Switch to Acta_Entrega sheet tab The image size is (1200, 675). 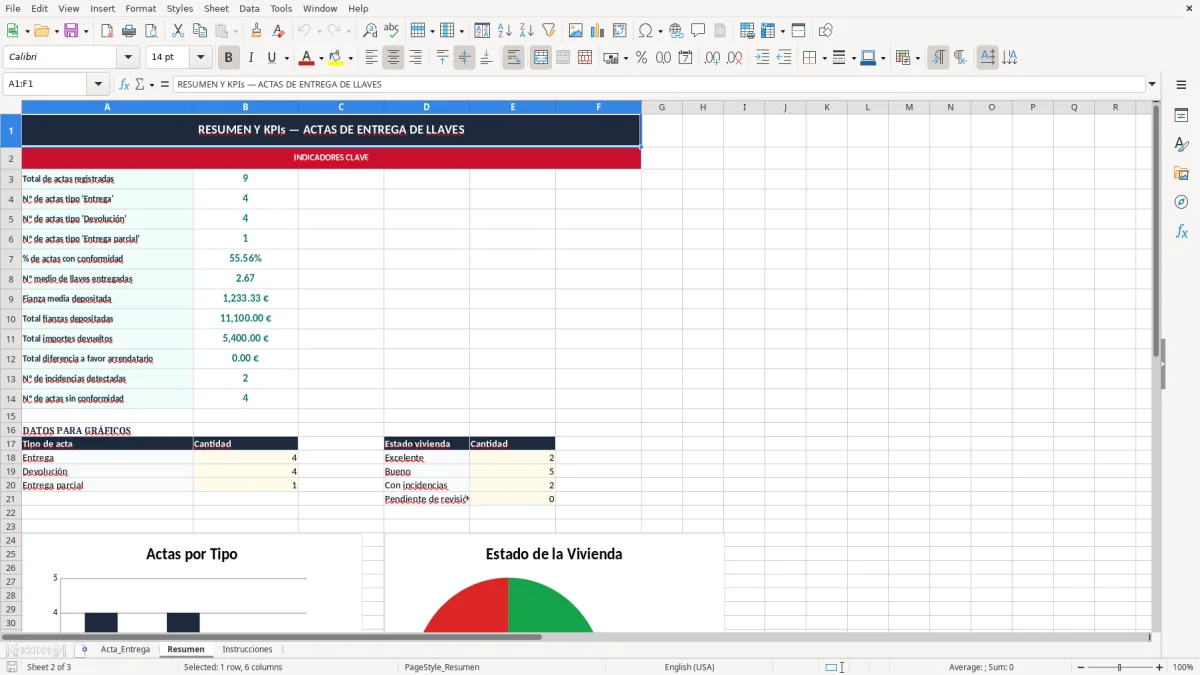point(125,649)
